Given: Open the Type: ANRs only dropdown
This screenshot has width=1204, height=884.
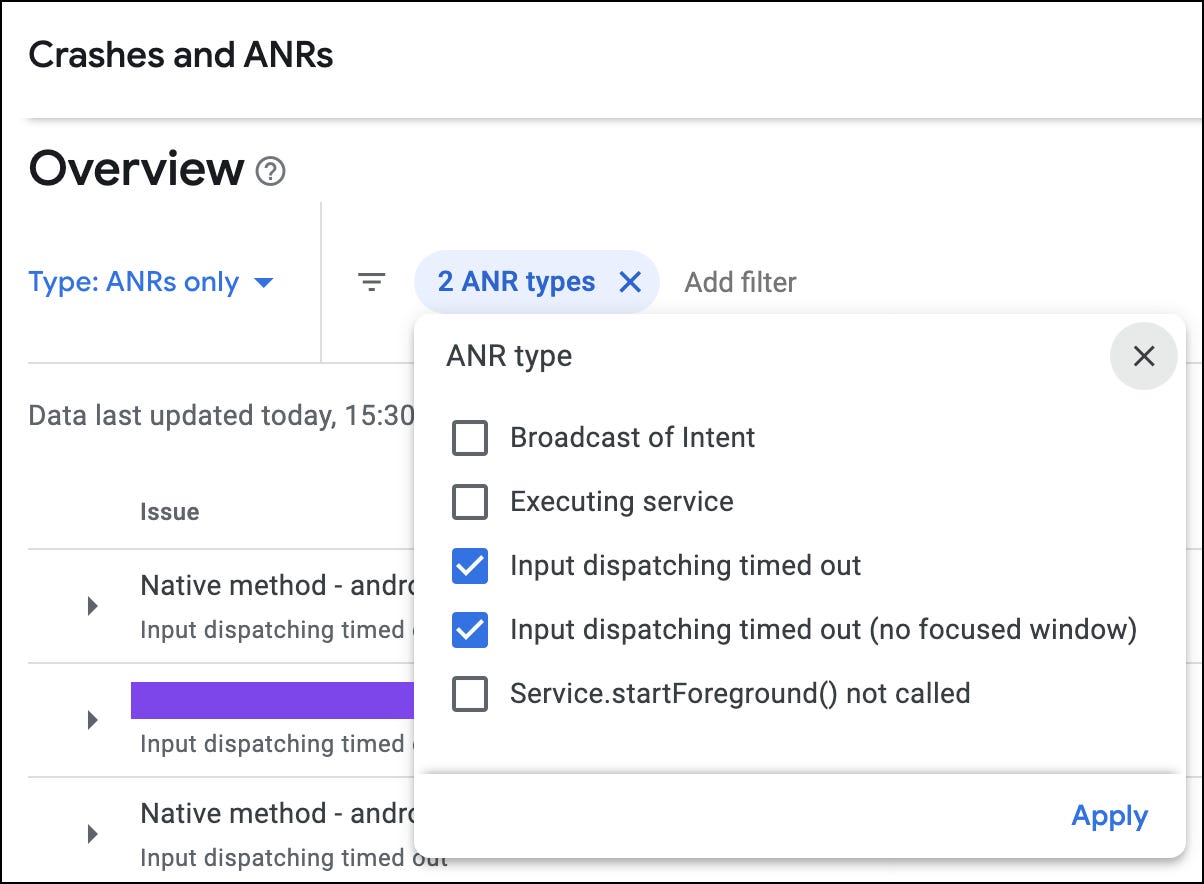Looking at the screenshot, I should click(150, 283).
